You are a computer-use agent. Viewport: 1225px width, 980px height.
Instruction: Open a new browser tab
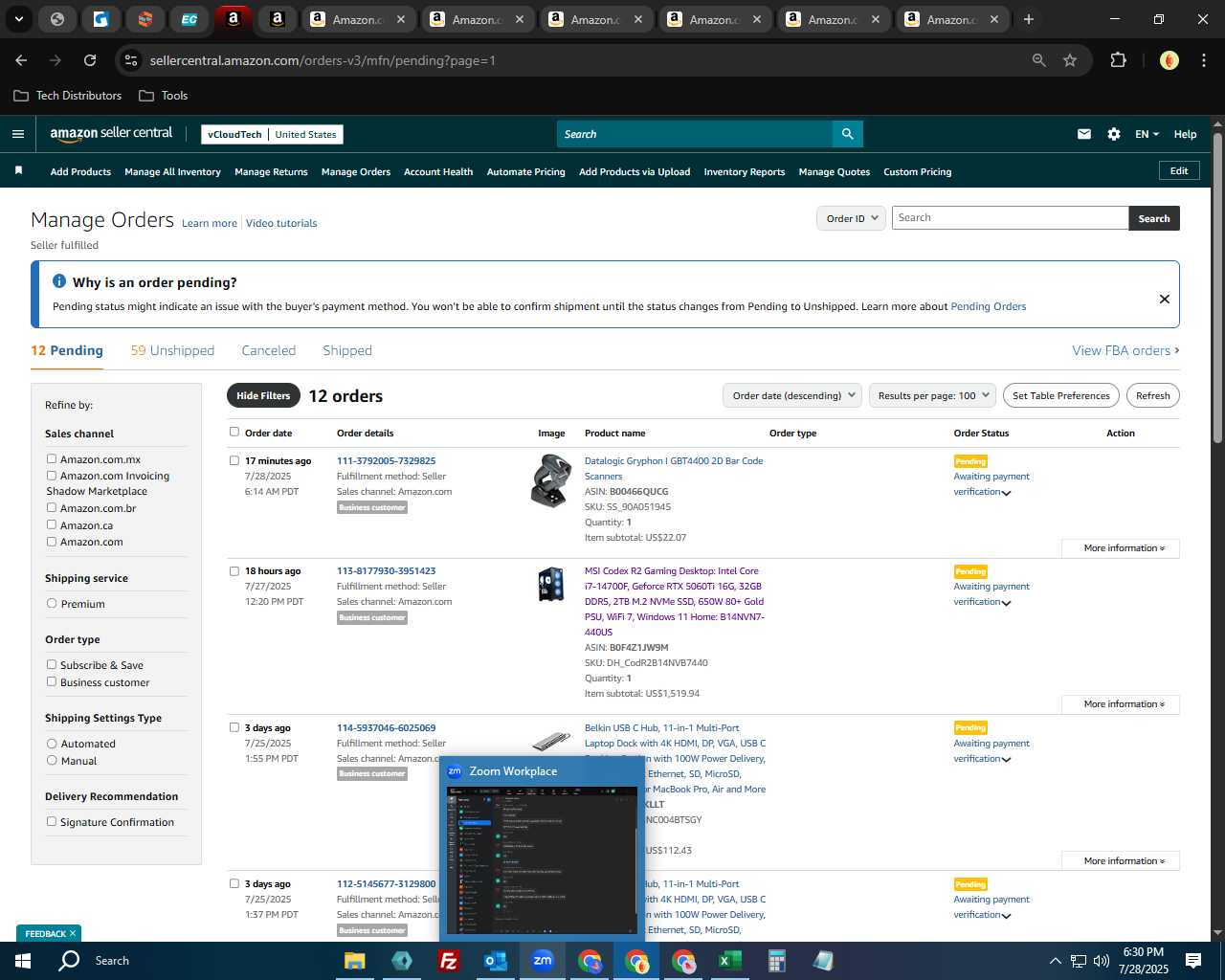[1029, 19]
